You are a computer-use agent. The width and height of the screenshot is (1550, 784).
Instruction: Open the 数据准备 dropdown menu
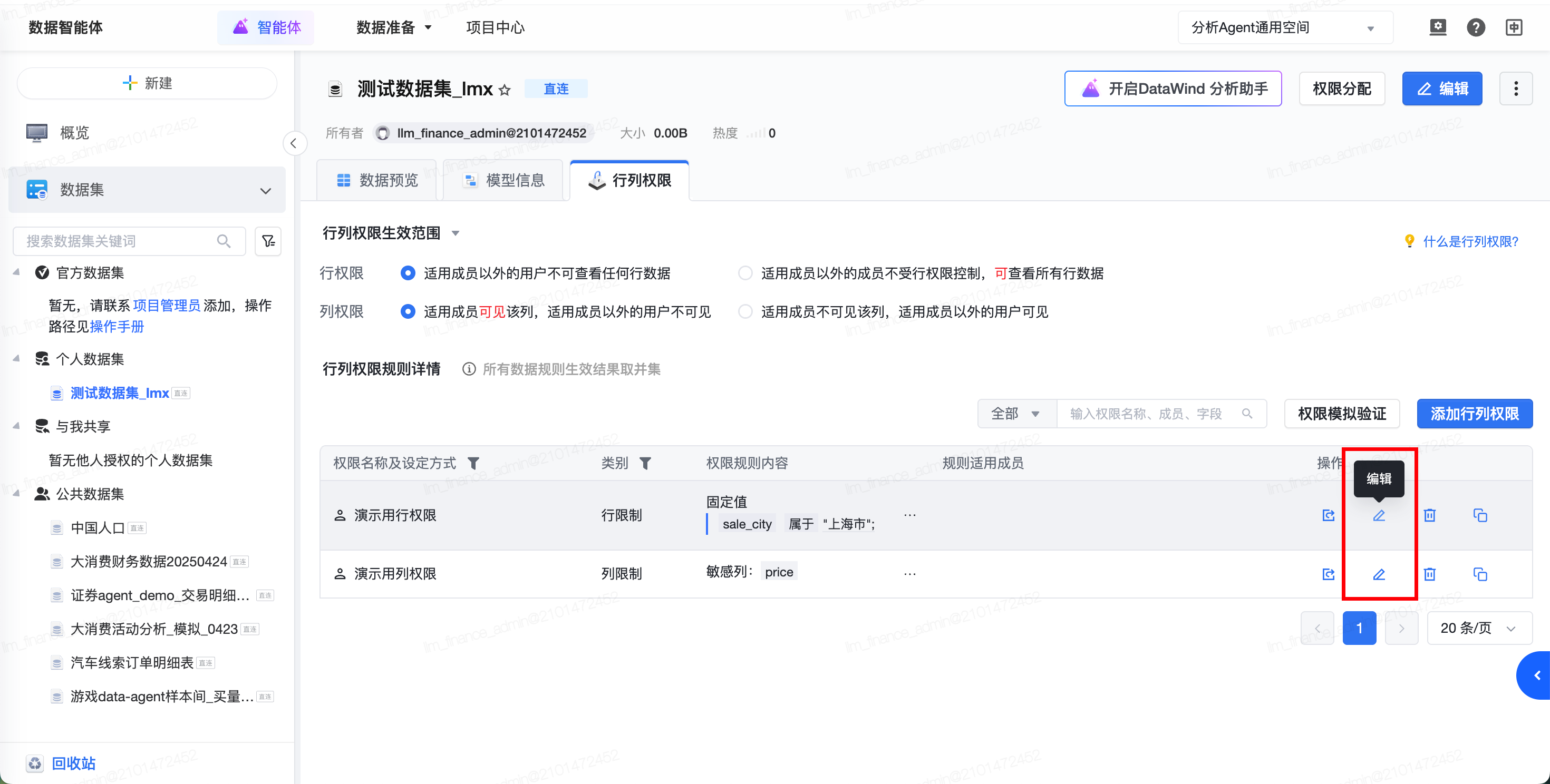pos(394,27)
